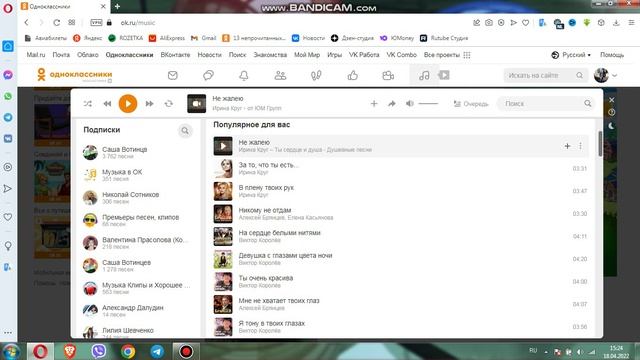Toggle shuffle in the music player

click(88, 104)
